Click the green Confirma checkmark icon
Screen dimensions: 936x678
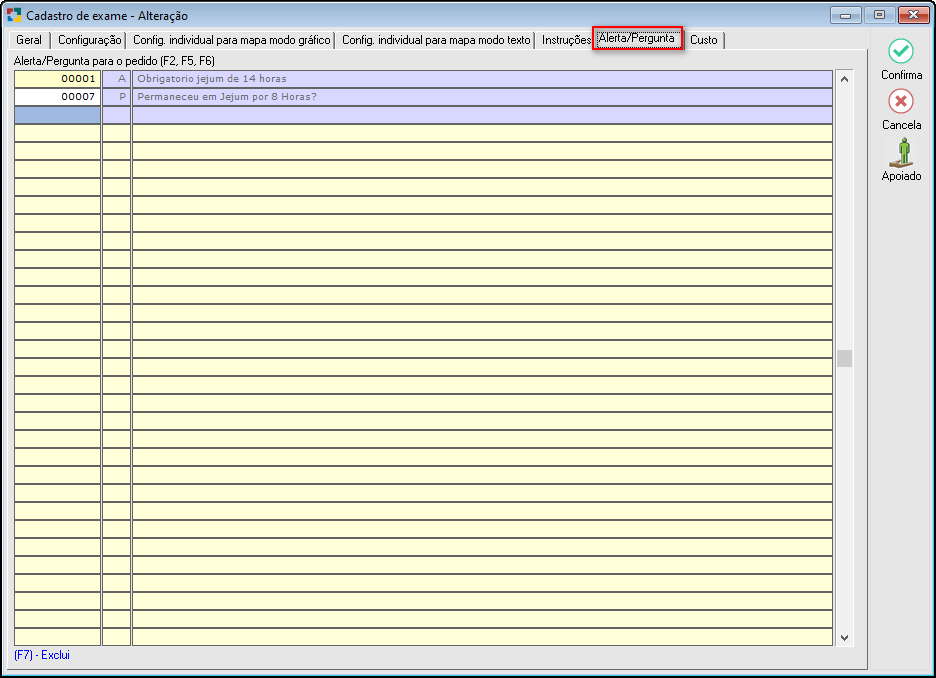pyautogui.click(x=900, y=52)
